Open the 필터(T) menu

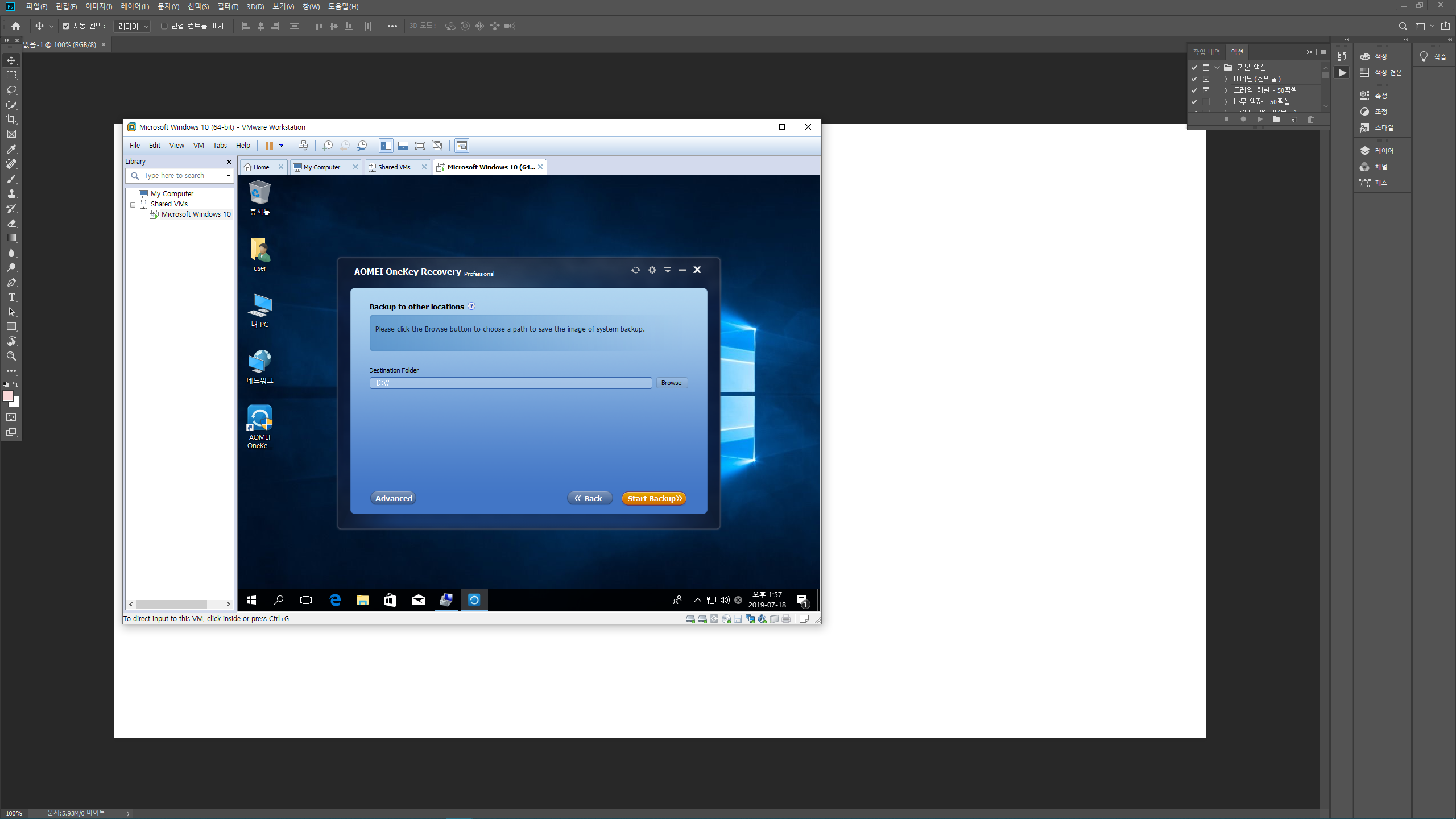click(x=227, y=7)
